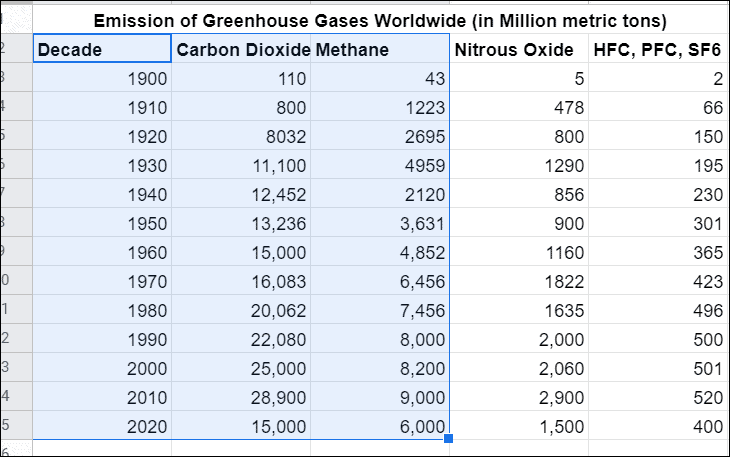730x457 pixels.
Task: Select the Decade header cell
Action: tap(102, 48)
